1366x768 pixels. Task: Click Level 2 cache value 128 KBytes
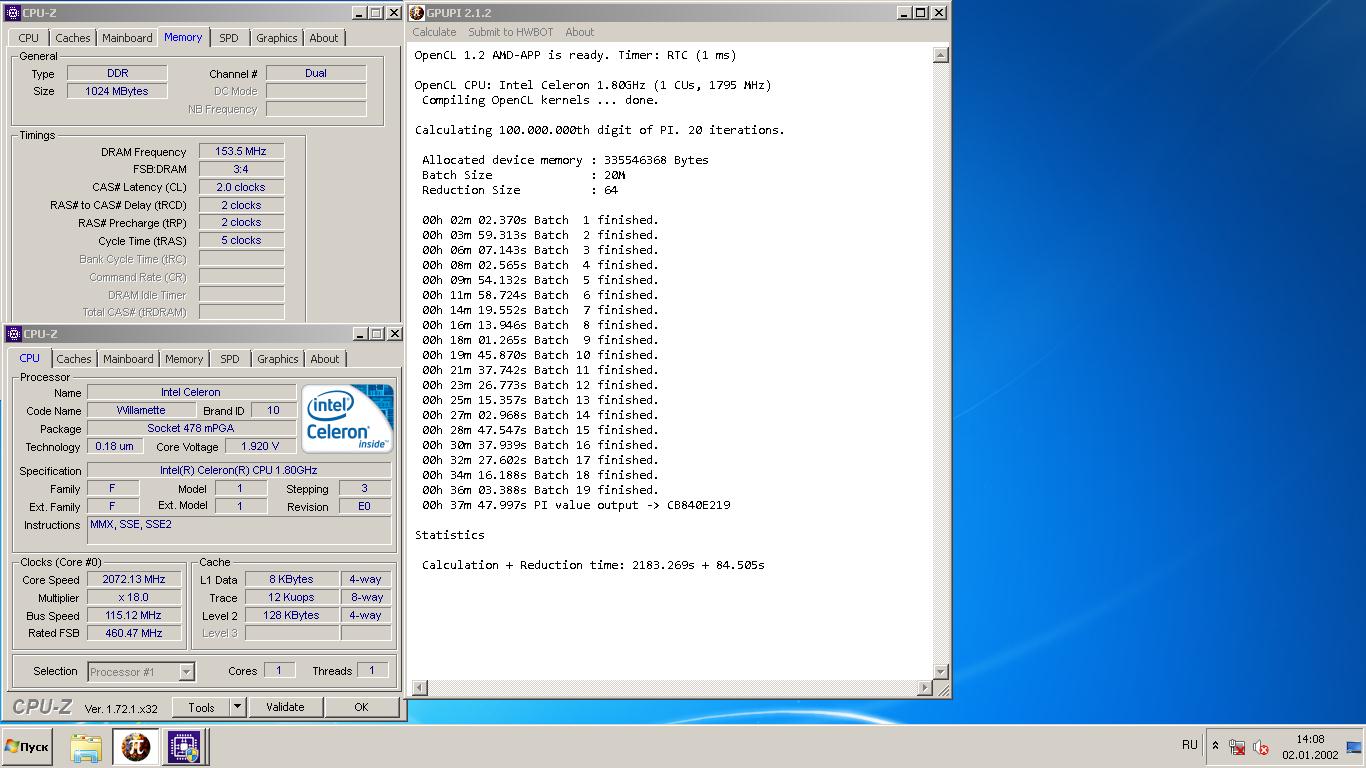291,615
